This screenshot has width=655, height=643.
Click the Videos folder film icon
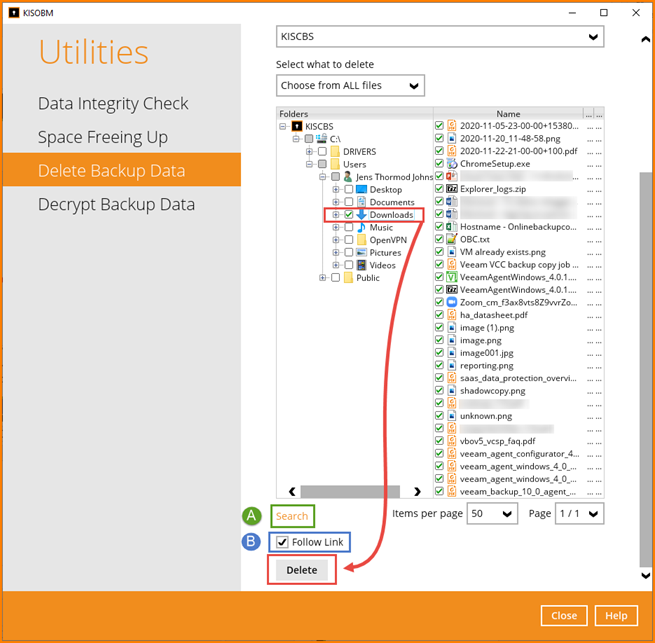point(361,265)
